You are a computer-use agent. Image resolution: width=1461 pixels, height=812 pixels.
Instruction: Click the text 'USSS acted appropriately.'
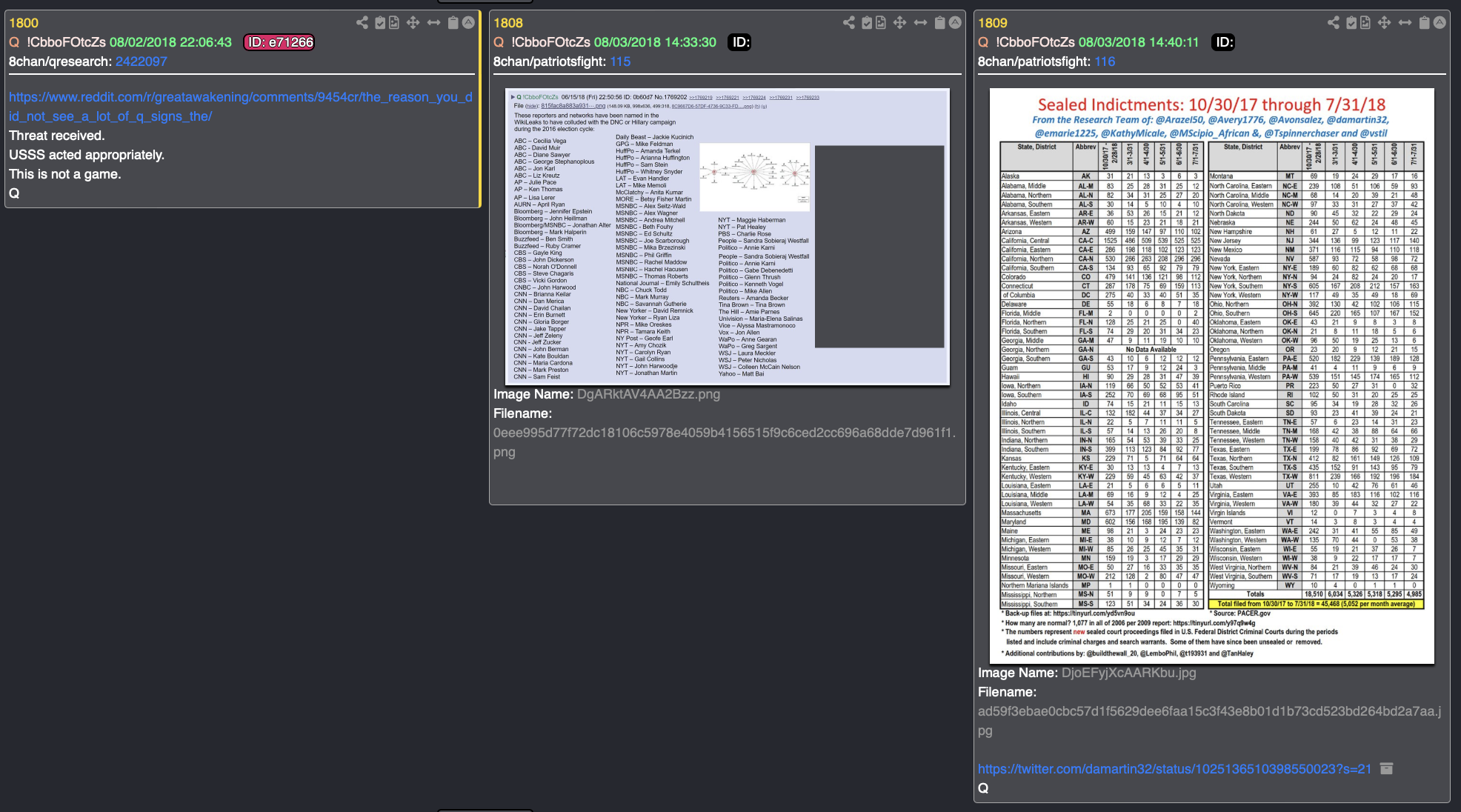pyautogui.click(x=87, y=155)
